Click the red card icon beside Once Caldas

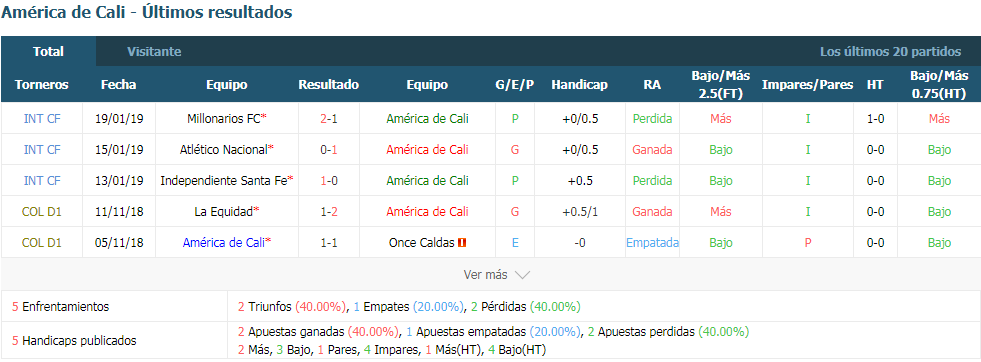tap(462, 243)
